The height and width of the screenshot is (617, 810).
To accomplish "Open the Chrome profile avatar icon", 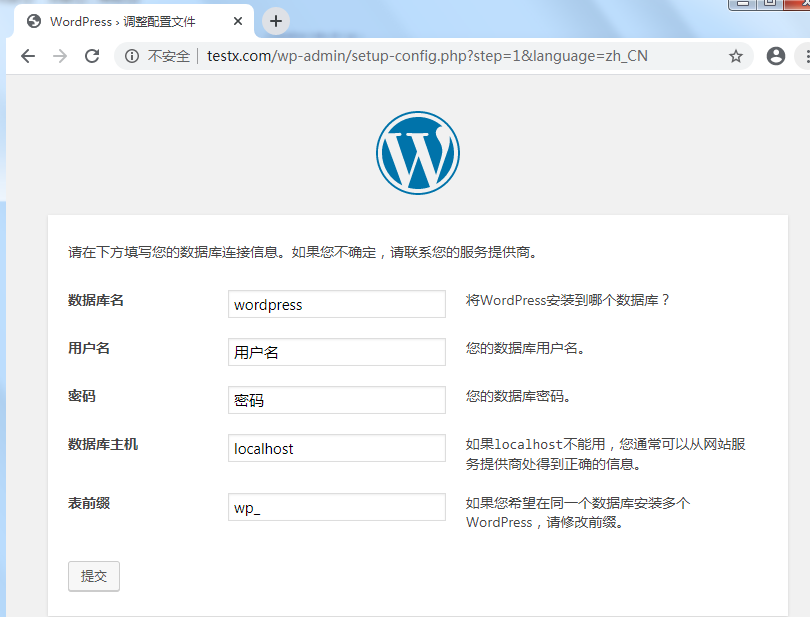I will tap(775, 56).
